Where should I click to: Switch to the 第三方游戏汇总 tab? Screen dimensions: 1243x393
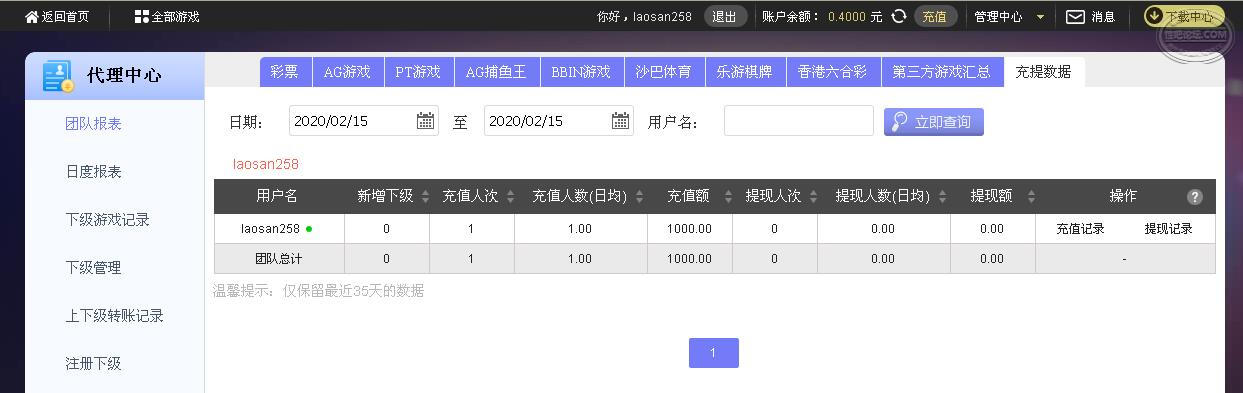pyautogui.click(x=942, y=72)
